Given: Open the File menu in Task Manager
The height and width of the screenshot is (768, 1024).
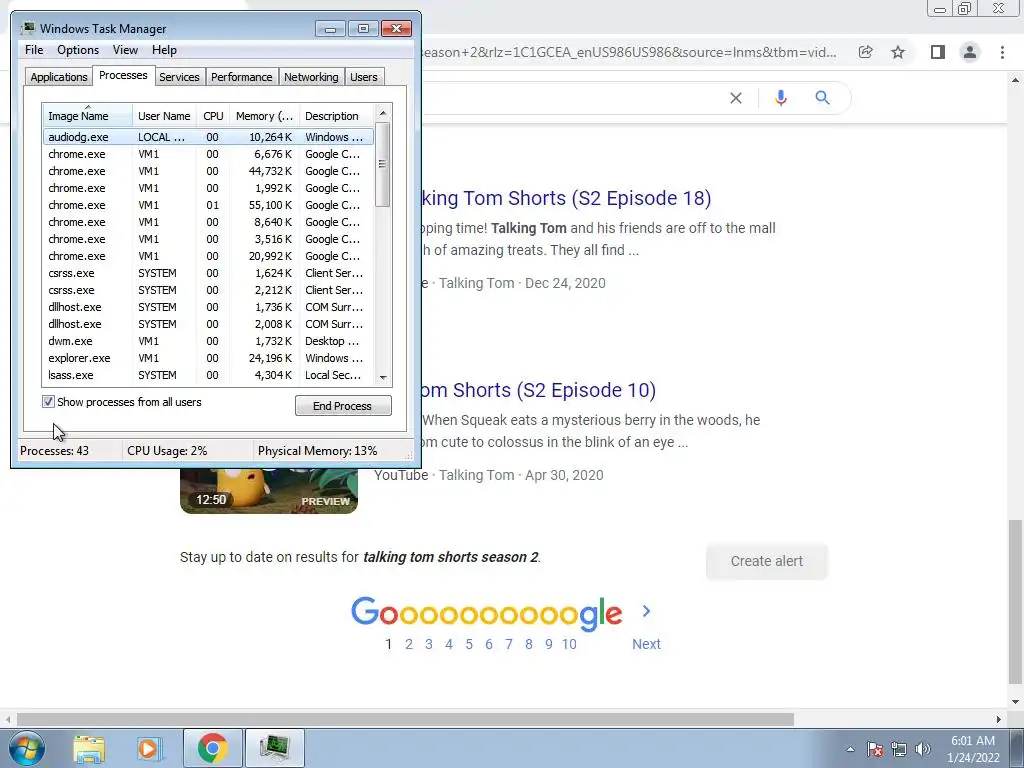Looking at the screenshot, I should pos(34,50).
